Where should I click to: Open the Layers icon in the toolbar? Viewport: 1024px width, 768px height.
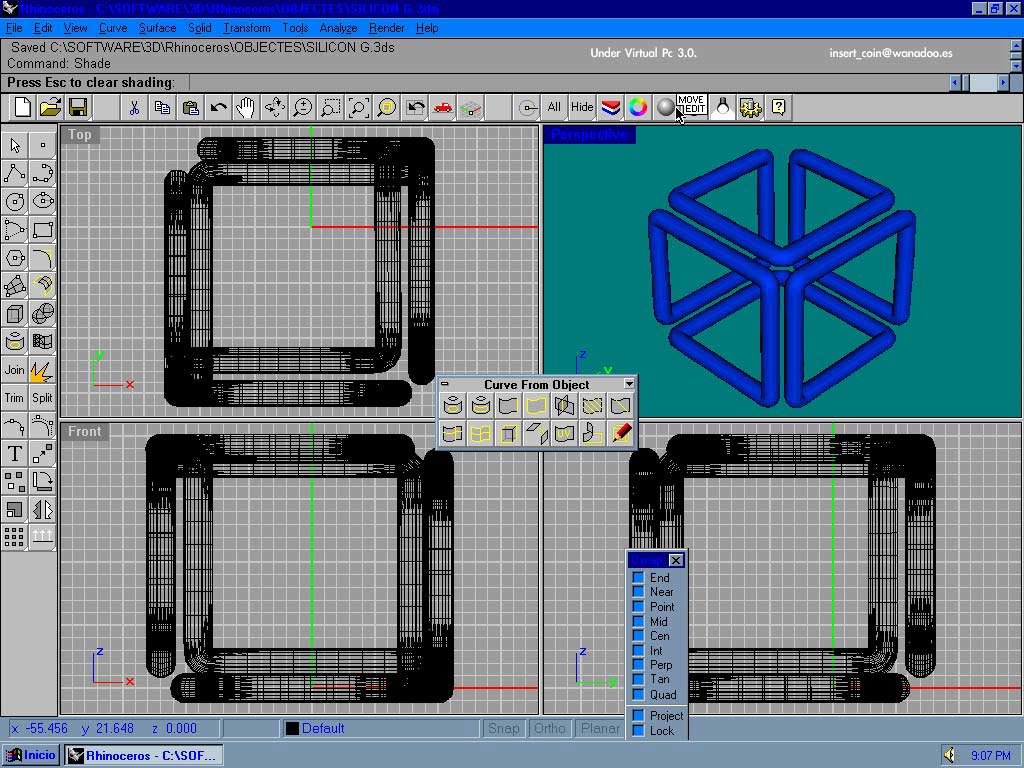point(610,107)
